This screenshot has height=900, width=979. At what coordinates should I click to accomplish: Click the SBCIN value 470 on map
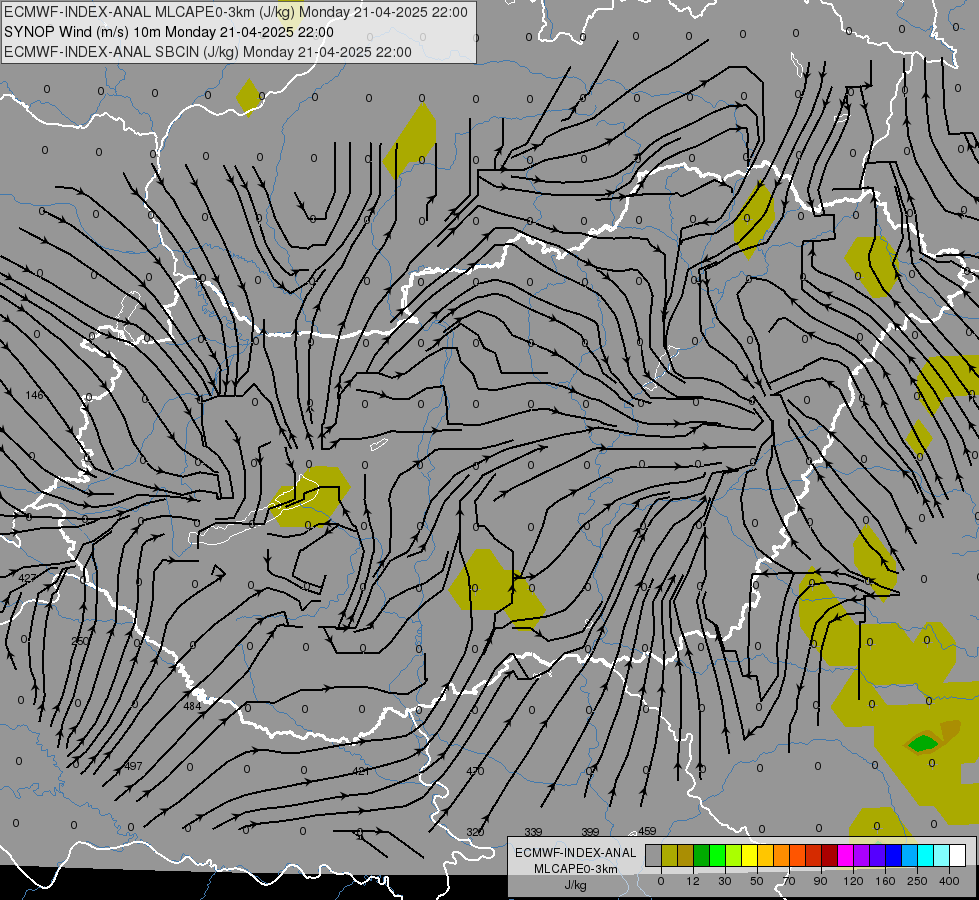coord(475,771)
